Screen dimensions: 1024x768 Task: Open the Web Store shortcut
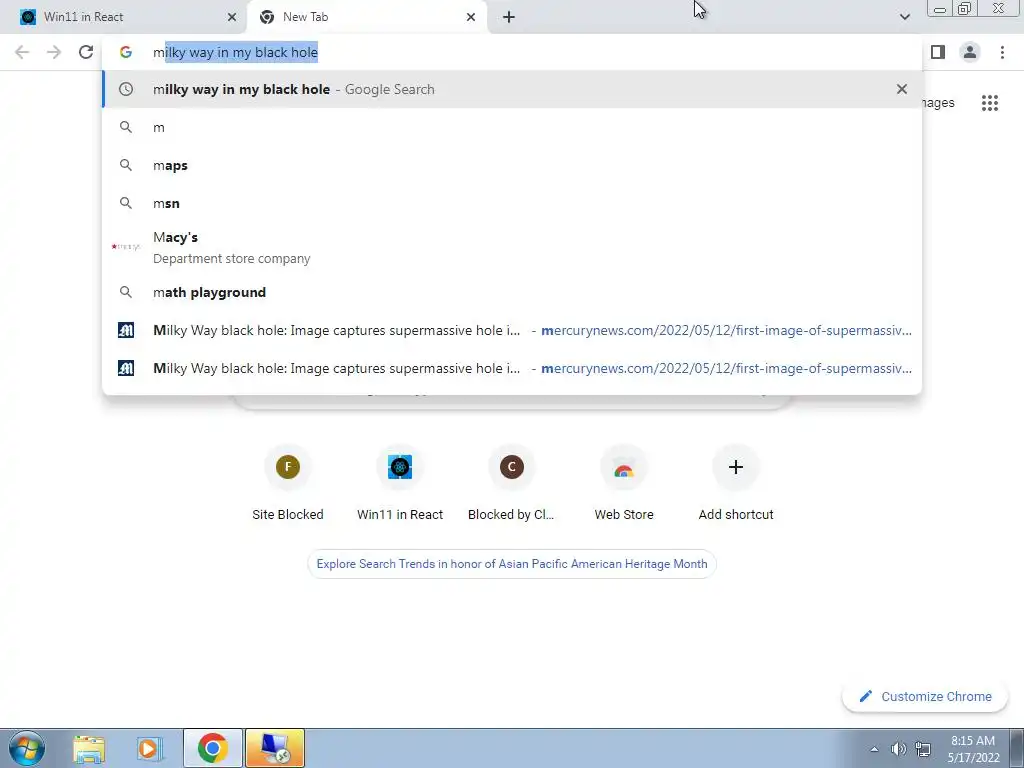pyautogui.click(x=624, y=483)
